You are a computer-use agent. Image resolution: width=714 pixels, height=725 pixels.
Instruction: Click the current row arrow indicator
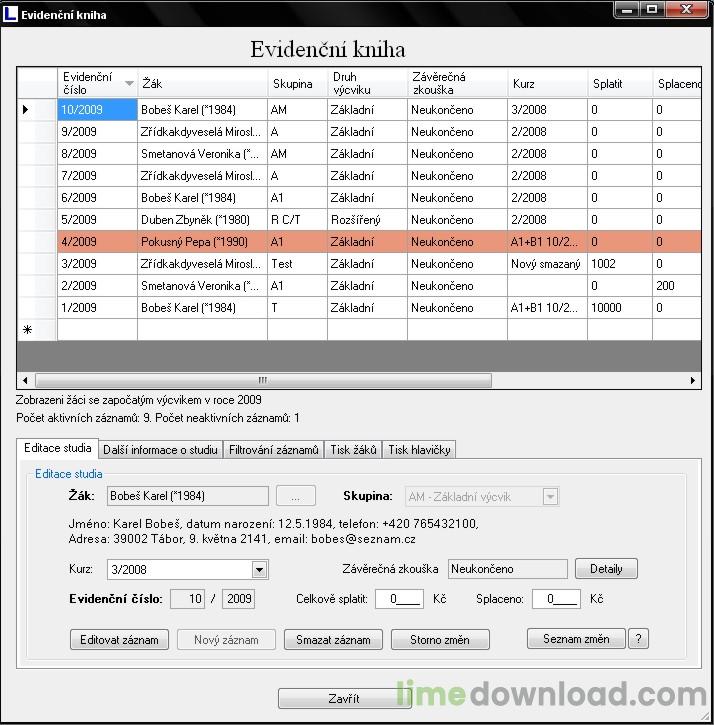(x=25, y=110)
